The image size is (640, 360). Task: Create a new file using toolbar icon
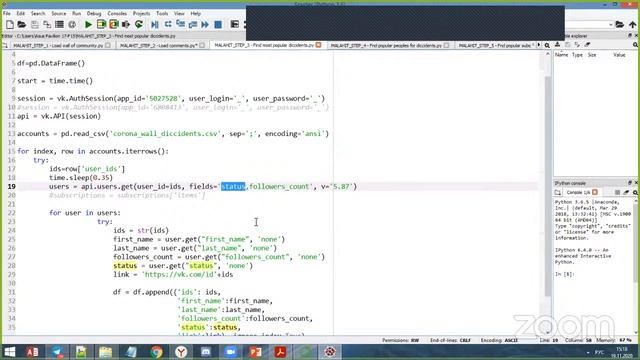tap(10, 24)
